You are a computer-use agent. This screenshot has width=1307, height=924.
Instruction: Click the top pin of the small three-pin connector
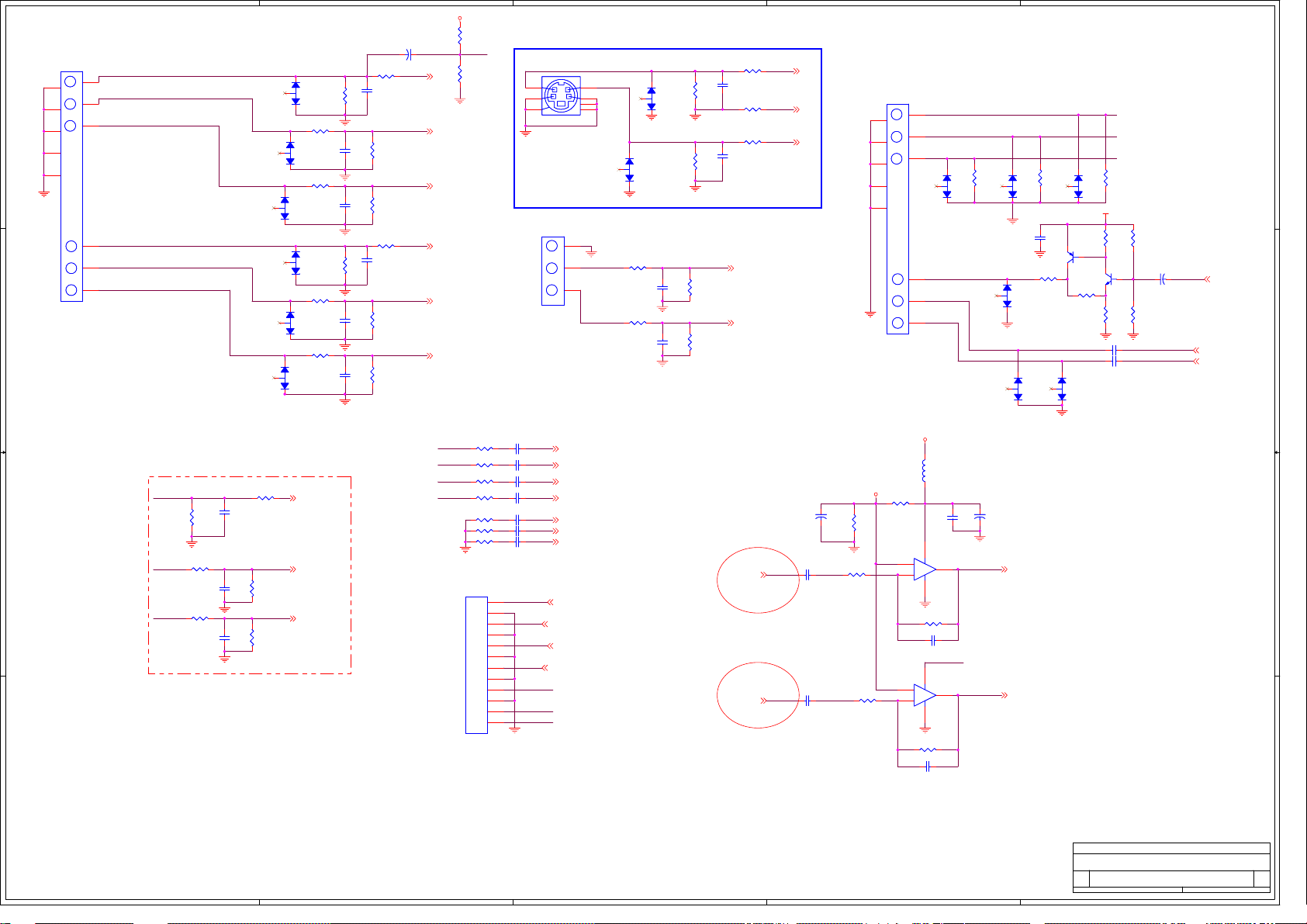point(552,246)
